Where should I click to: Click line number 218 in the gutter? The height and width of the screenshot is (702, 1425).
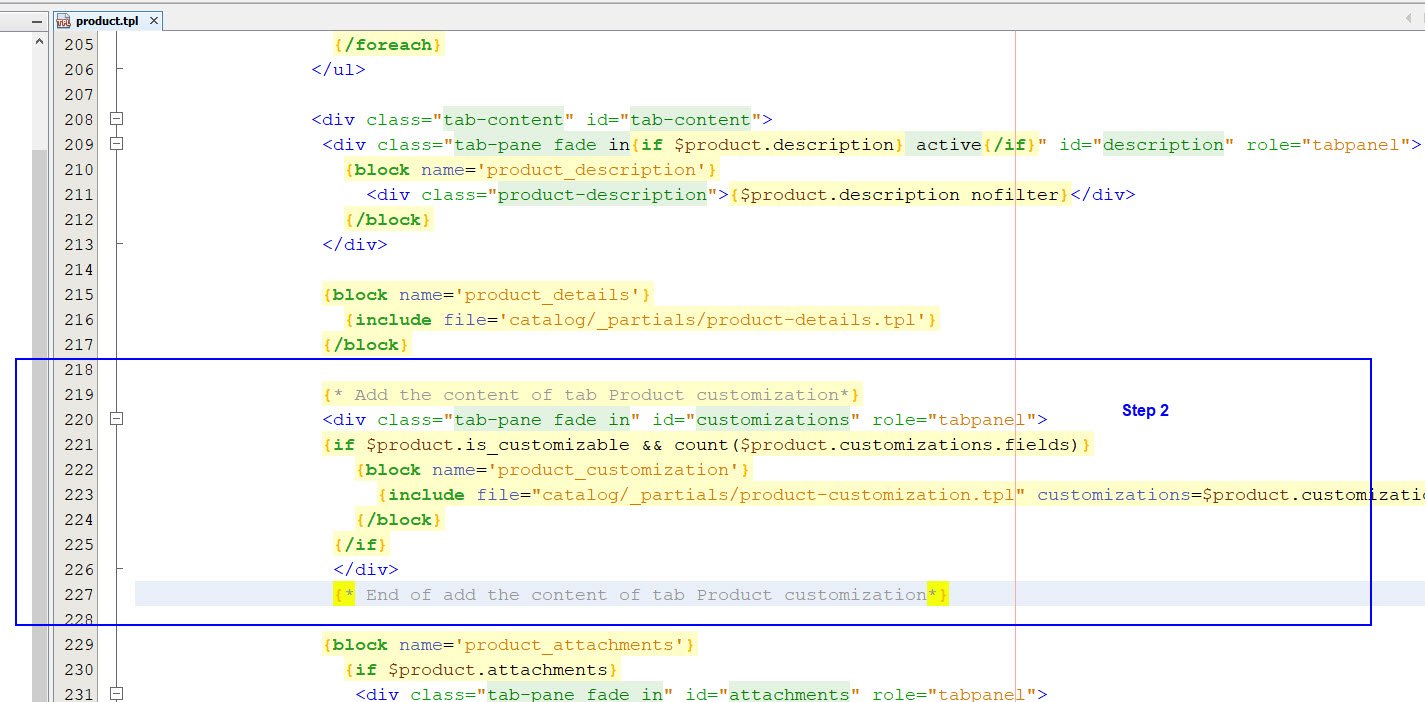pos(78,369)
